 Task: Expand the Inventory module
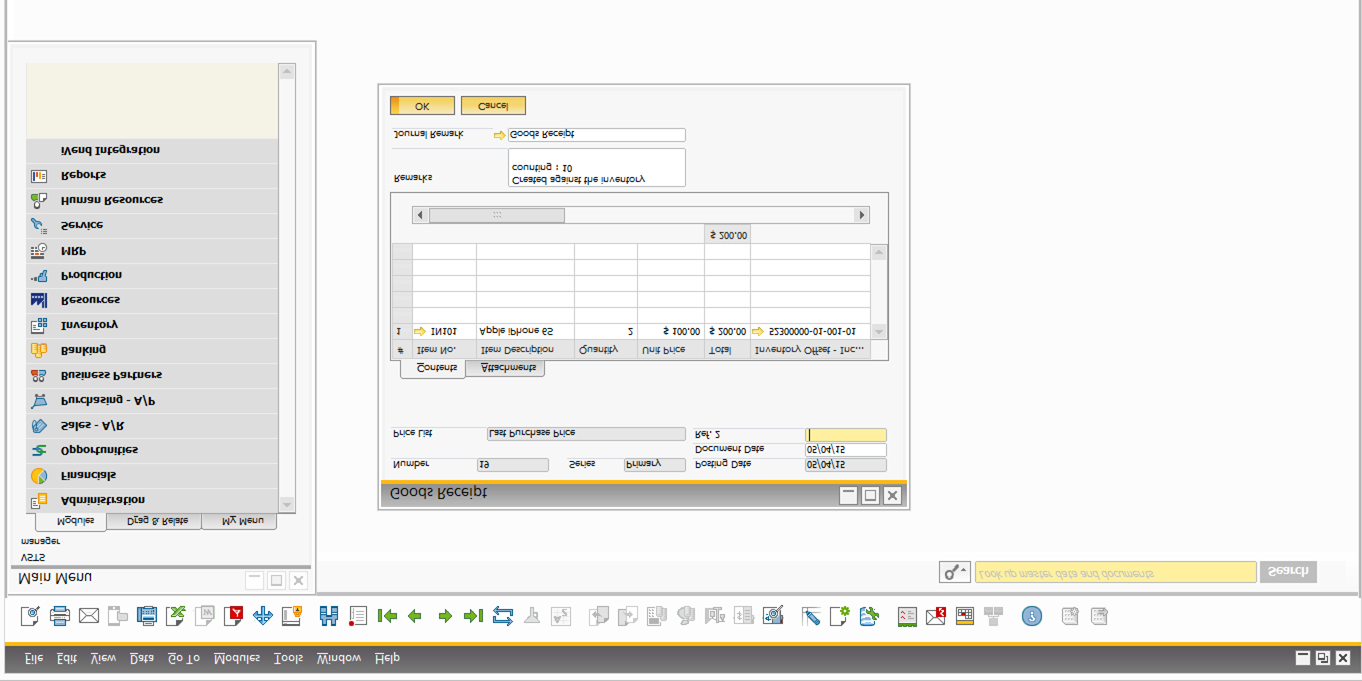point(152,326)
